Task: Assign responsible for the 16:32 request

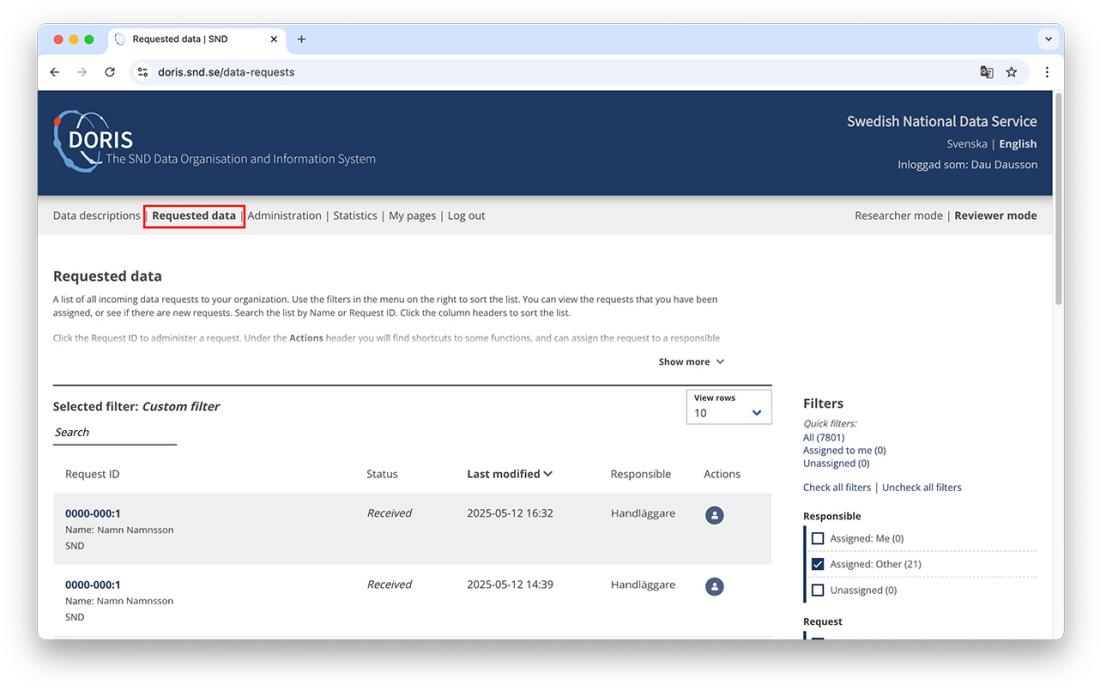Action: pos(714,515)
